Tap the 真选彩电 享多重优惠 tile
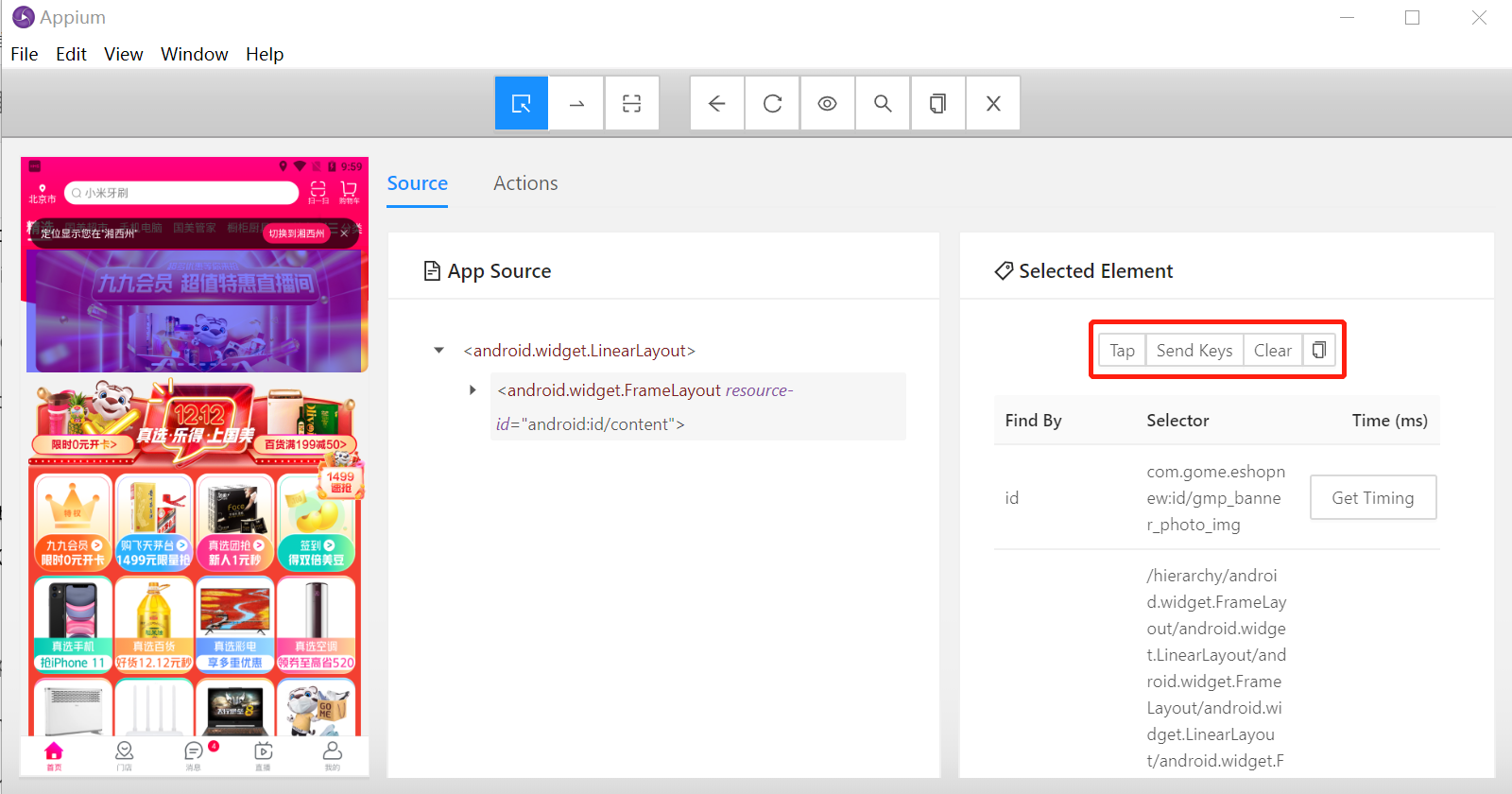Image resolution: width=1512 pixels, height=794 pixels. tap(235, 624)
